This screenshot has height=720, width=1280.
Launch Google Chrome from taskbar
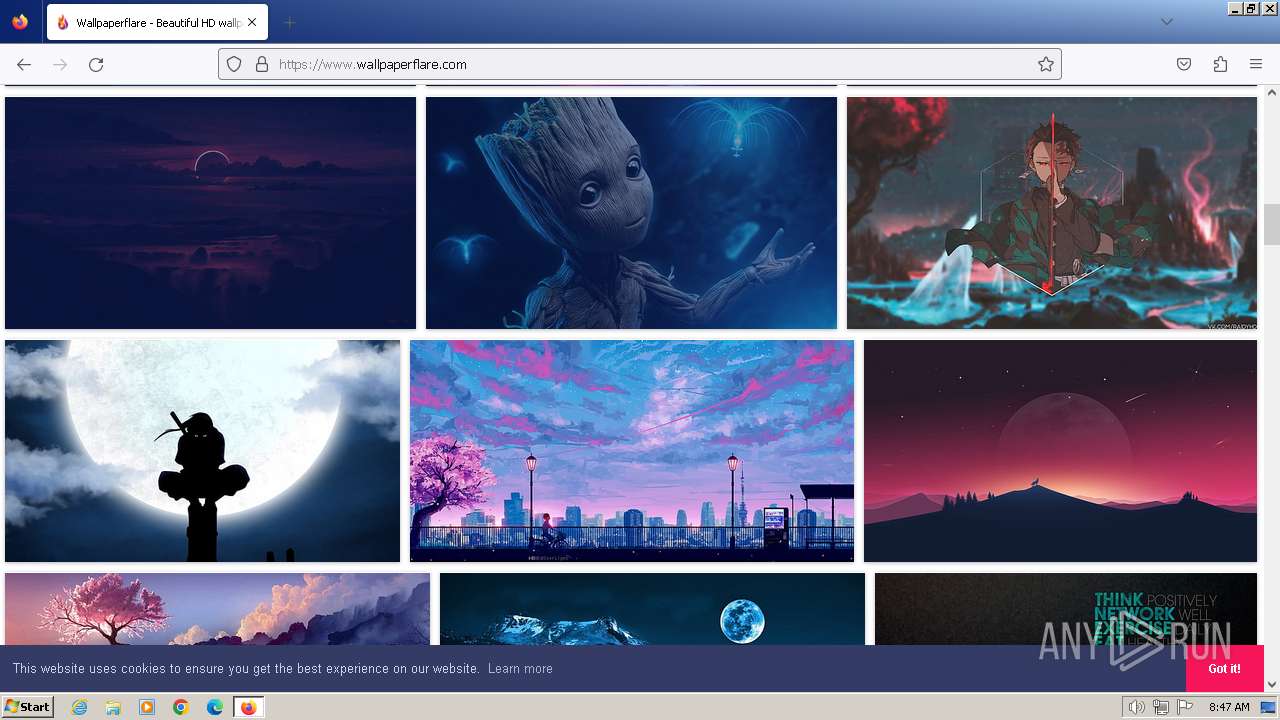coord(181,707)
